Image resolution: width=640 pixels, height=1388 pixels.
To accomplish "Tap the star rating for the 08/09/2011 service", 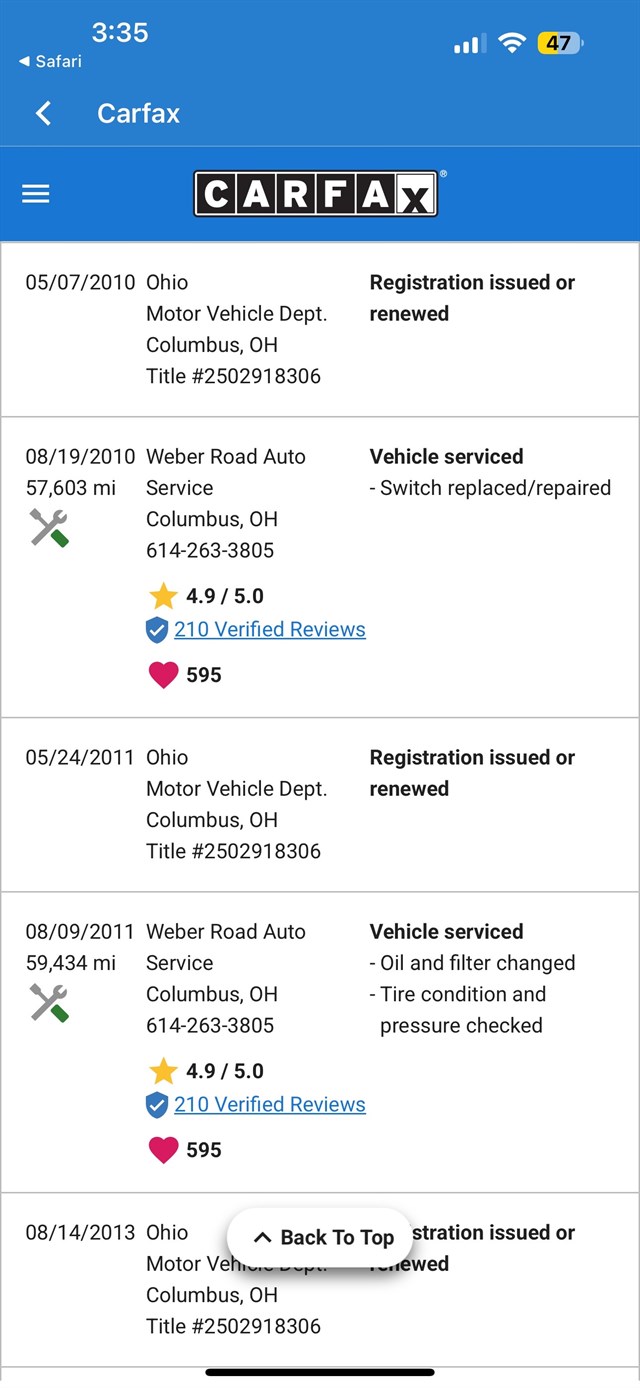I will 163,1071.
